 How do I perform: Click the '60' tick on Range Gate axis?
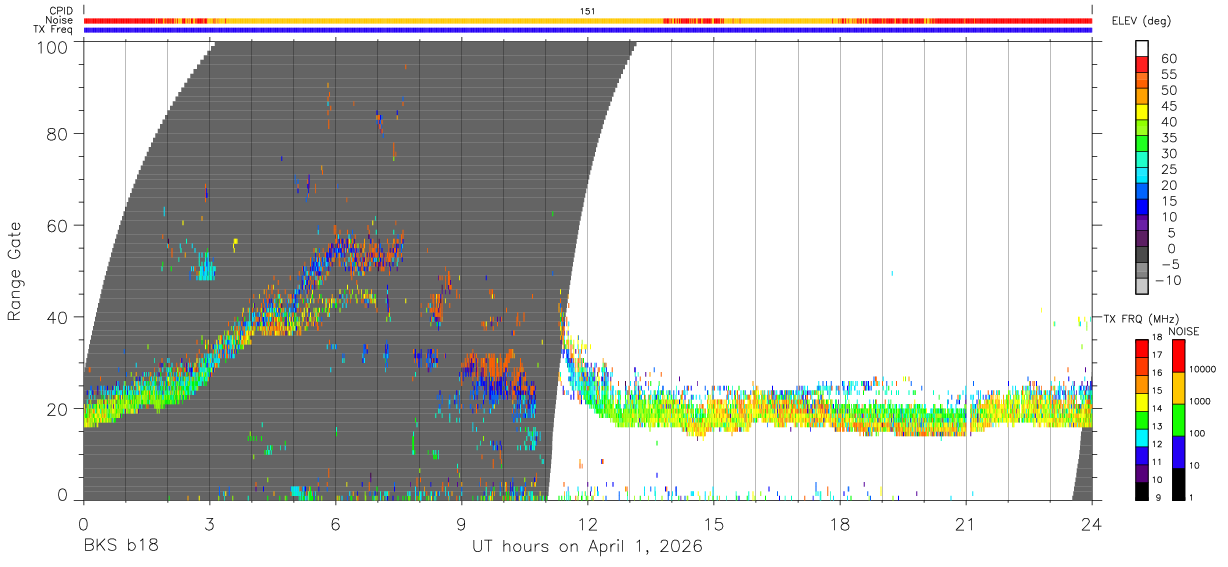pyautogui.click(x=58, y=225)
